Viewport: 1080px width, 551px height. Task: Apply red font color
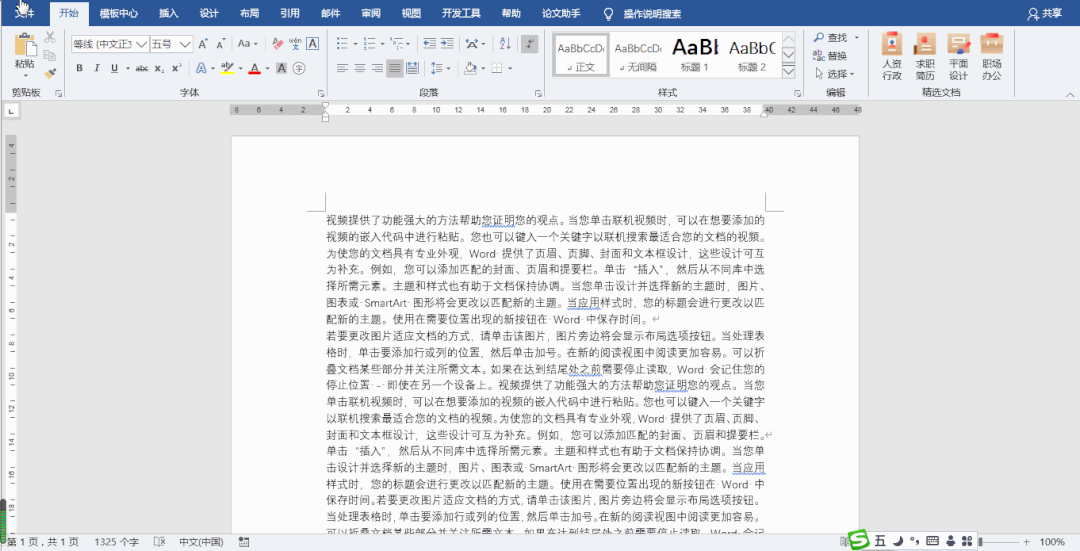(x=255, y=68)
